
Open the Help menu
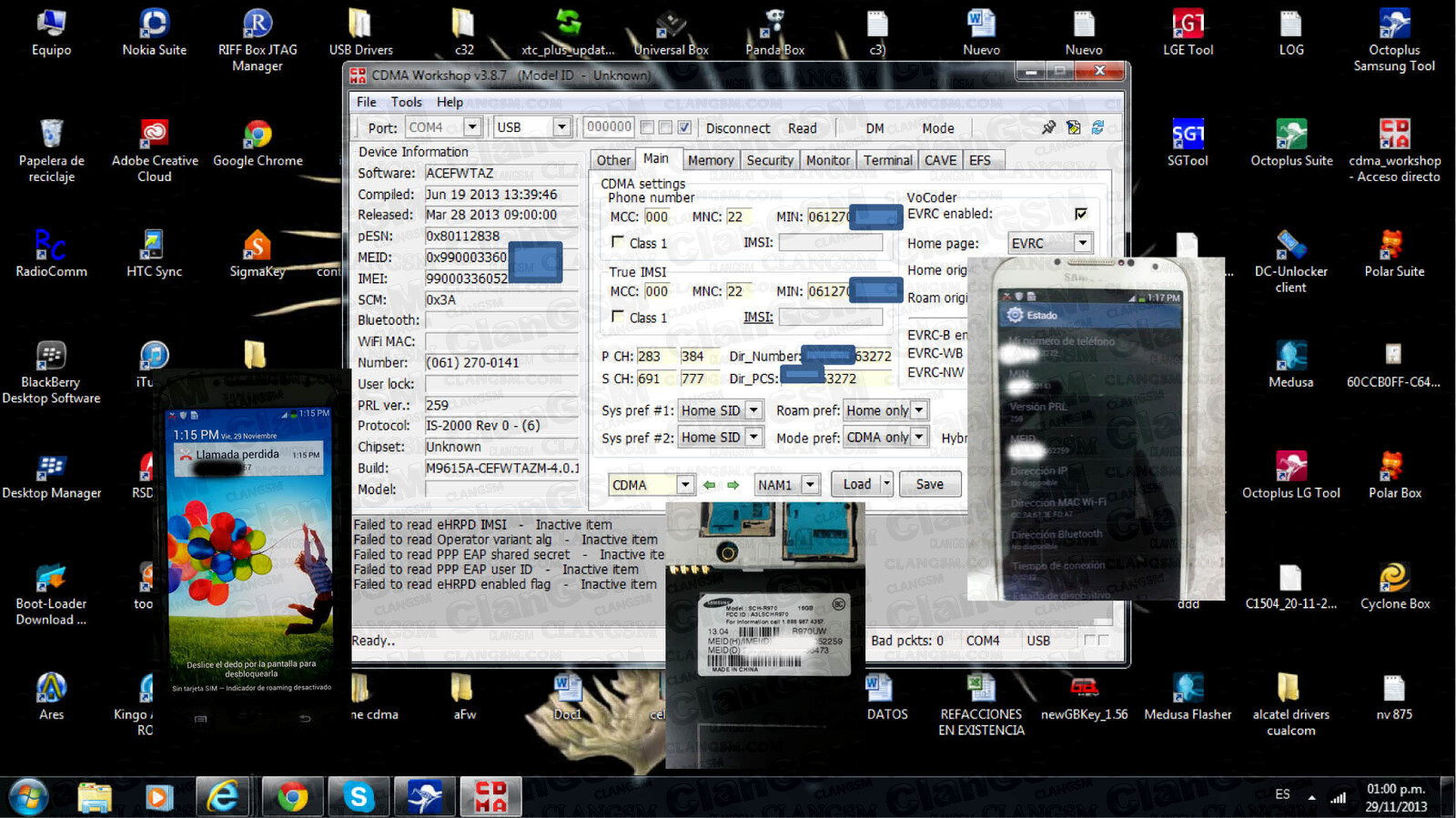coord(450,102)
